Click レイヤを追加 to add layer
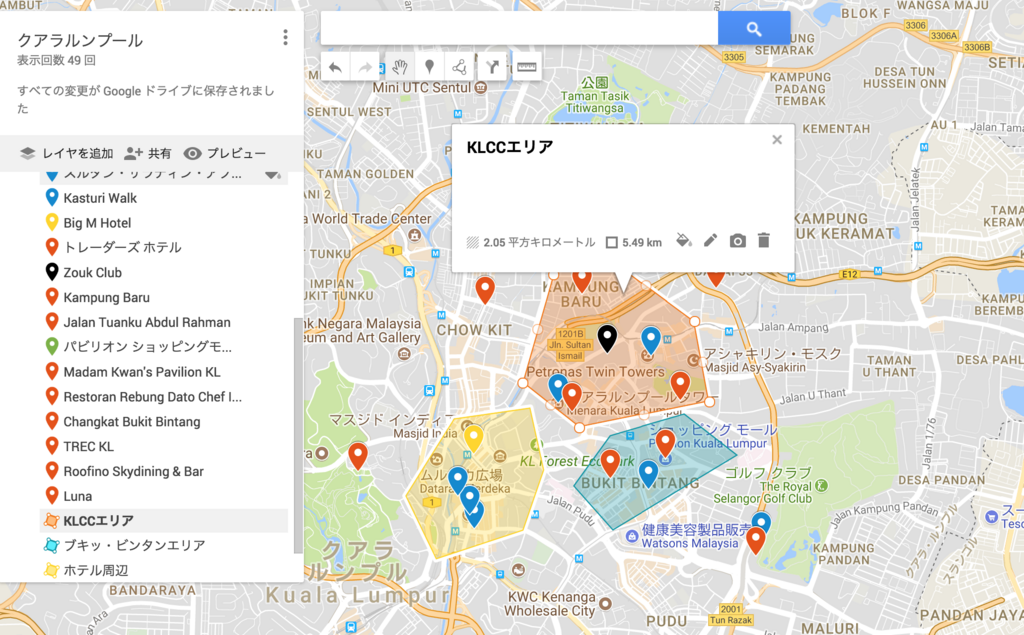Screen dimensions: 1024x635 coord(66,154)
